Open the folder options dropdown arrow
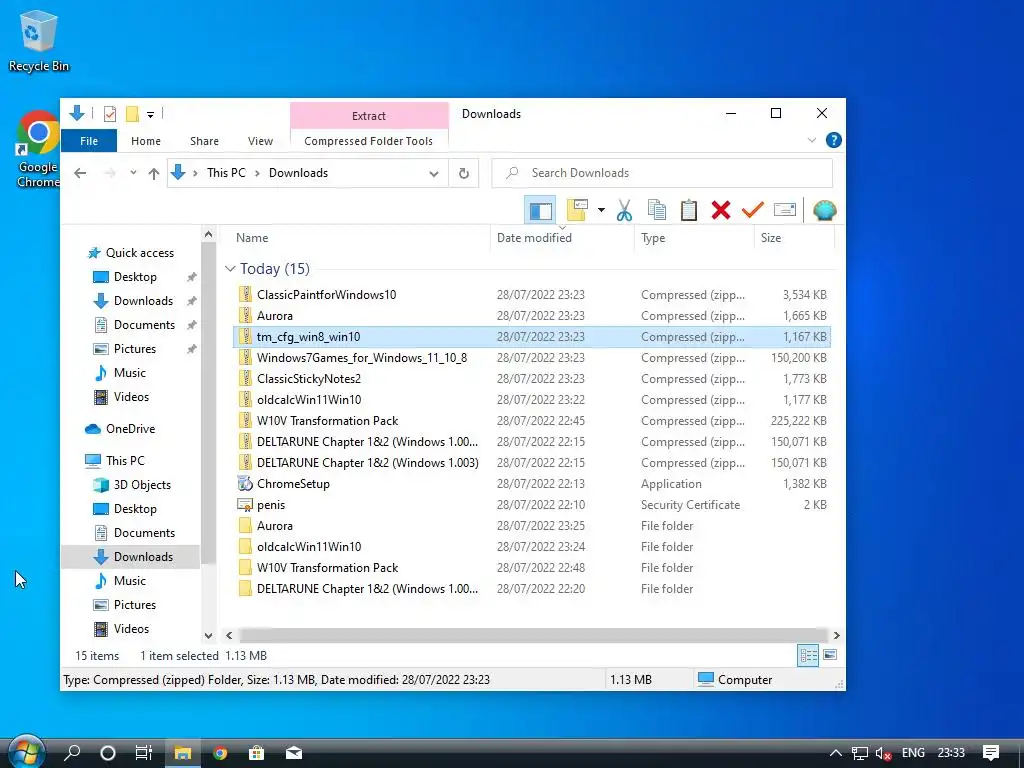Viewport: 1024px width, 768px height. coord(601,210)
